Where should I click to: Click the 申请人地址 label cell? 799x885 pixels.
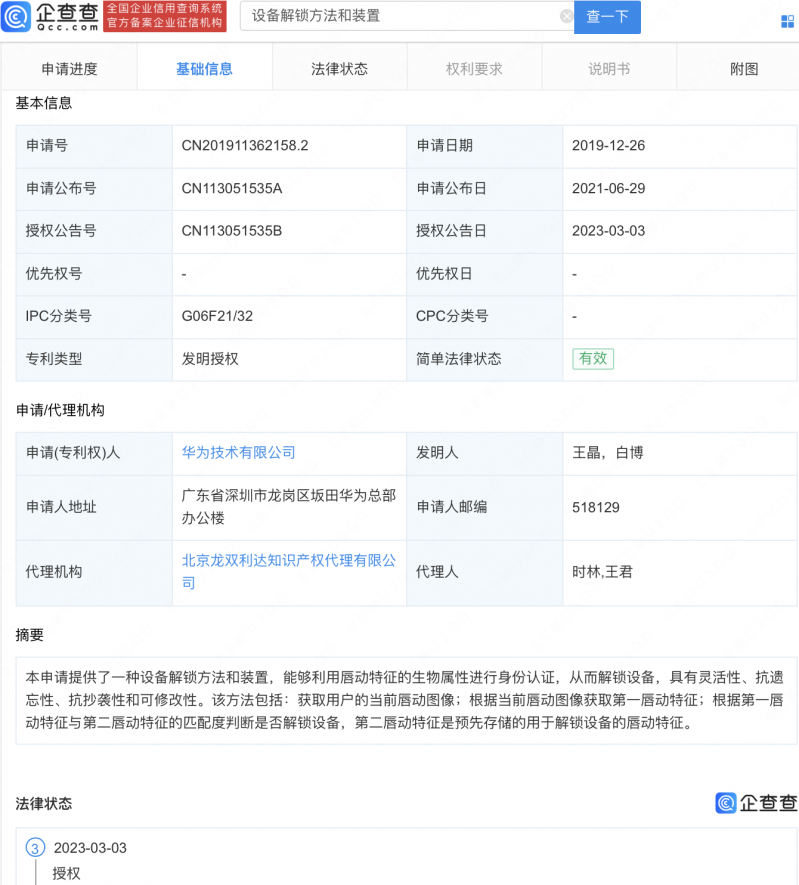[94, 507]
